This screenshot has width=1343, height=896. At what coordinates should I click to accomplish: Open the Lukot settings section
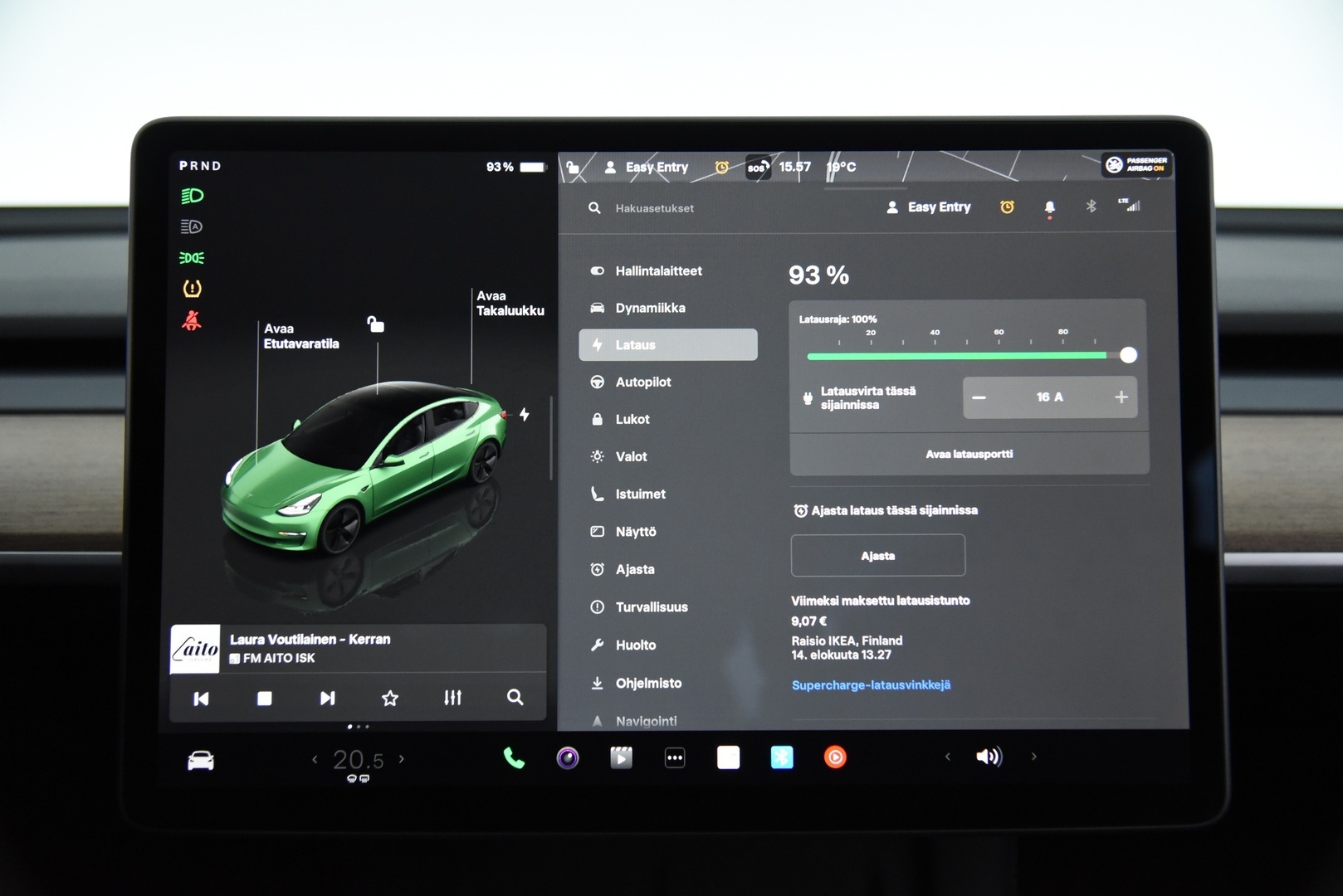pos(632,419)
